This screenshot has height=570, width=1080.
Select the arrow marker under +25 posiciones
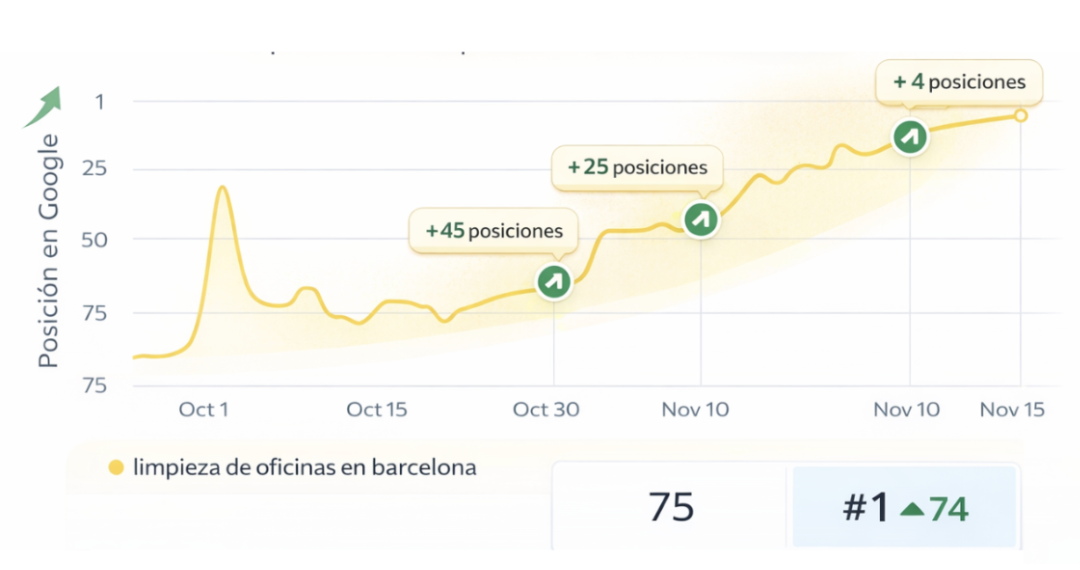[700, 218]
